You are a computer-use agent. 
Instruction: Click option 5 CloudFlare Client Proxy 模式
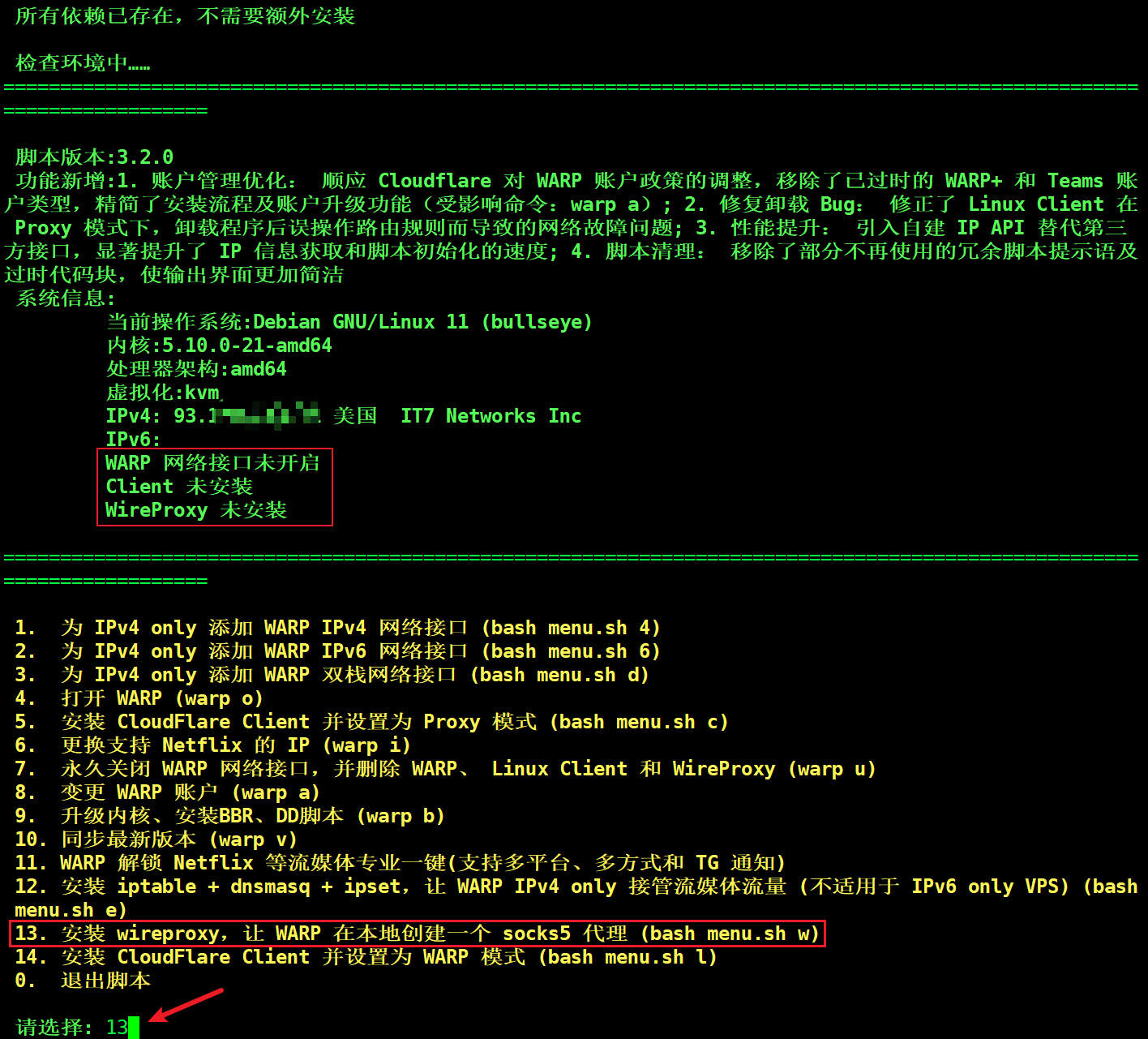click(x=371, y=722)
